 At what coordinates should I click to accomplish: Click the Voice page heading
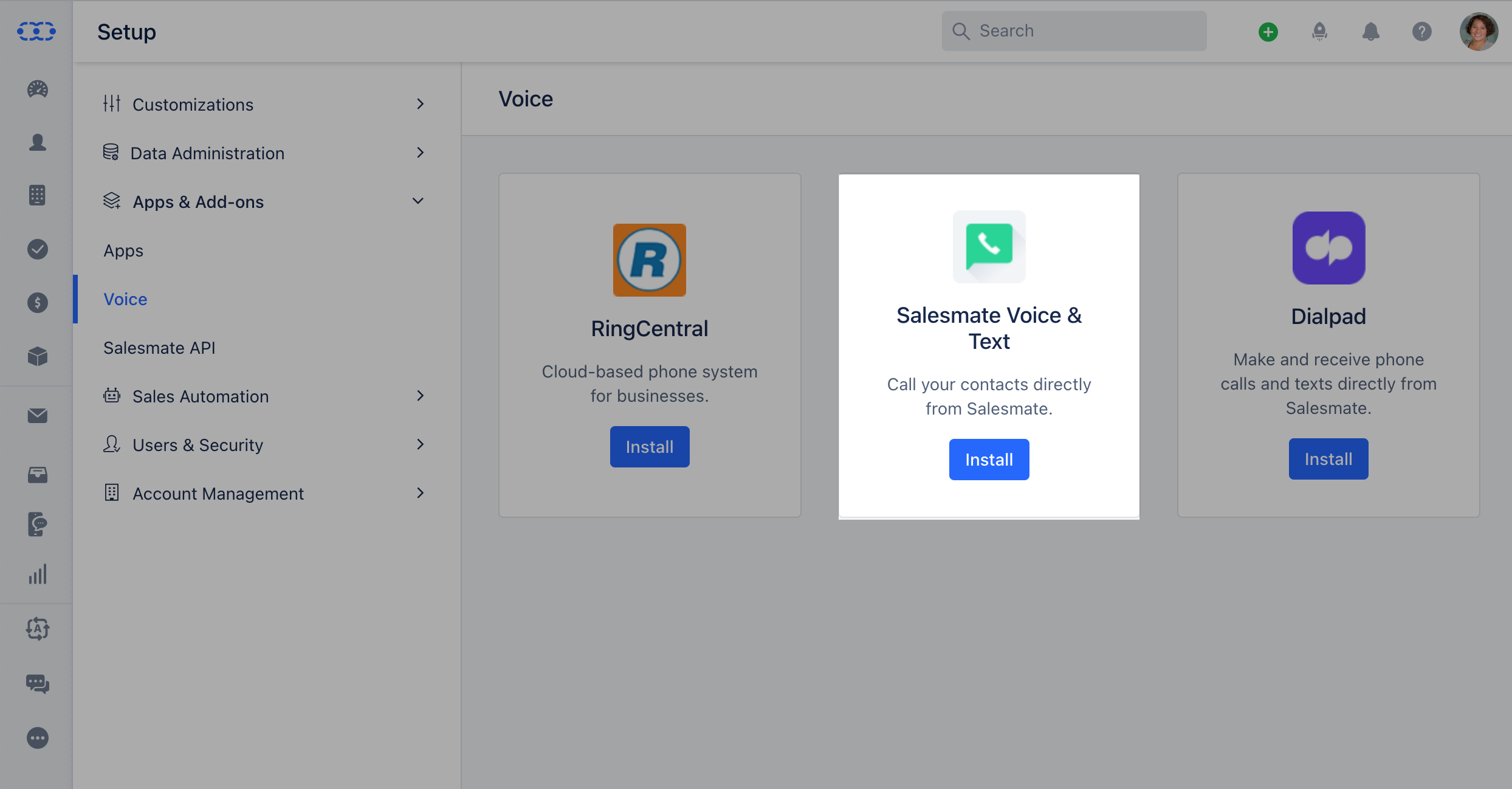(526, 99)
